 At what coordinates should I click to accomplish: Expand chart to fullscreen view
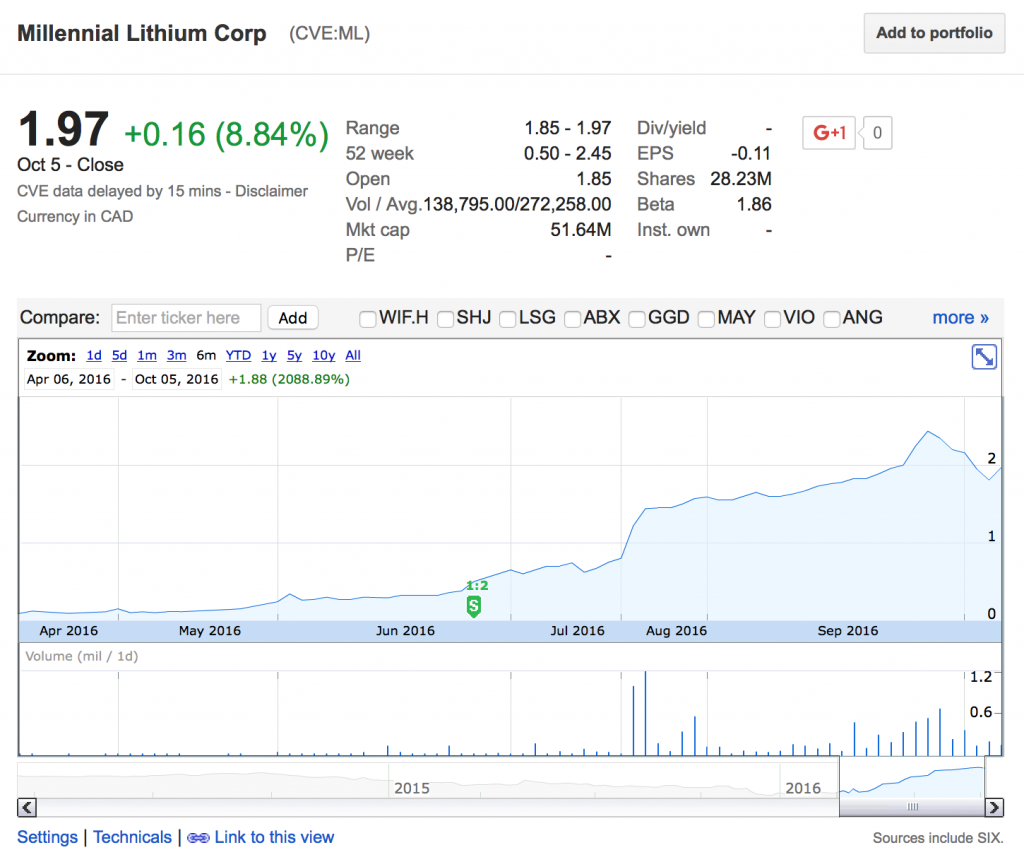click(x=984, y=357)
